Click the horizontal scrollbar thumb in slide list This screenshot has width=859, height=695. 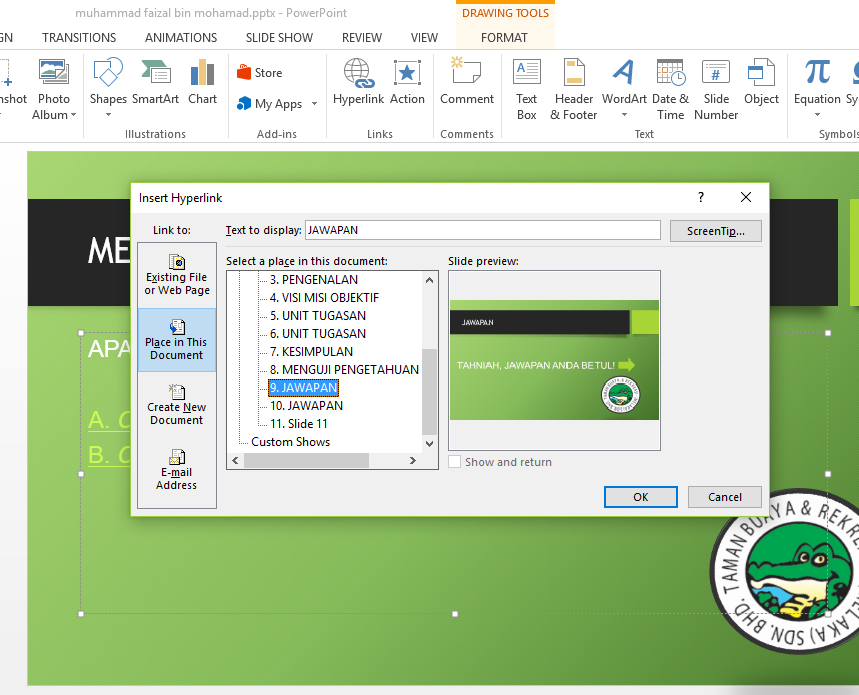tap(306, 461)
